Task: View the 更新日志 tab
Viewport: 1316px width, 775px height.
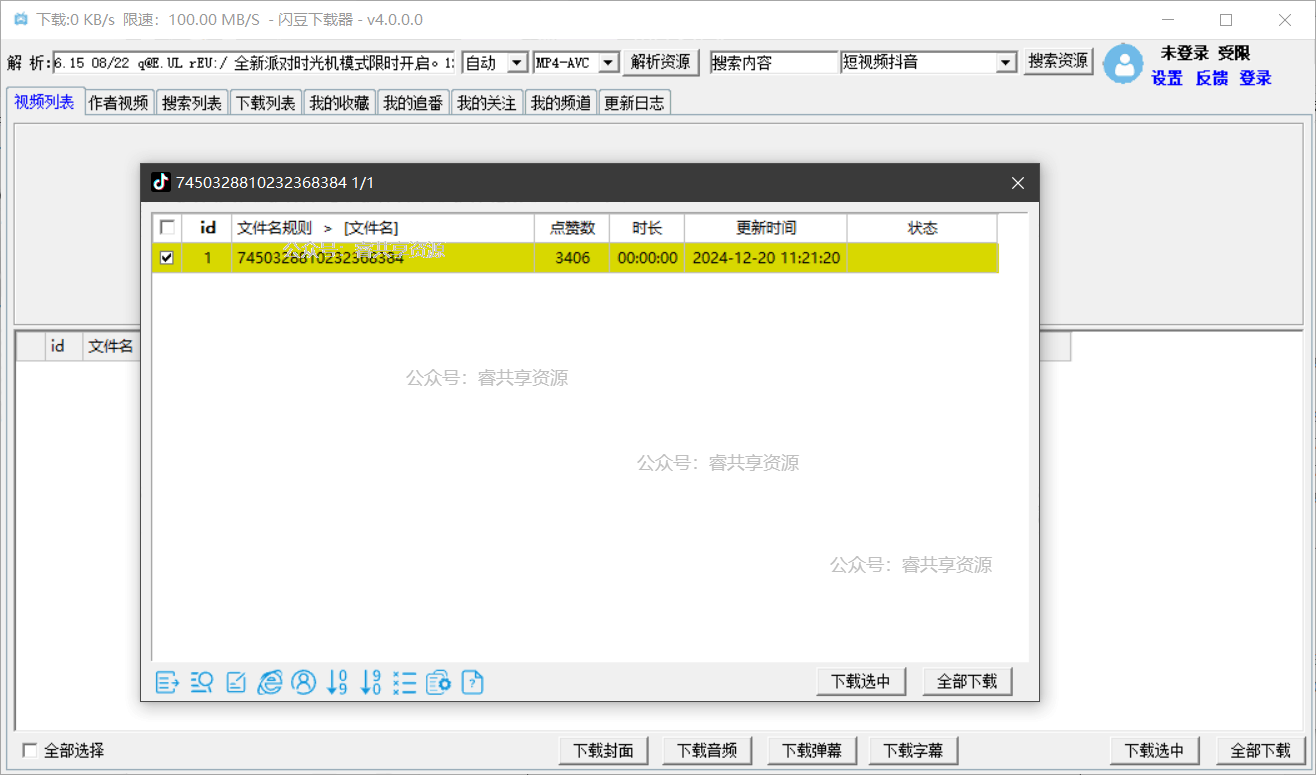Action: click(634, 103)
